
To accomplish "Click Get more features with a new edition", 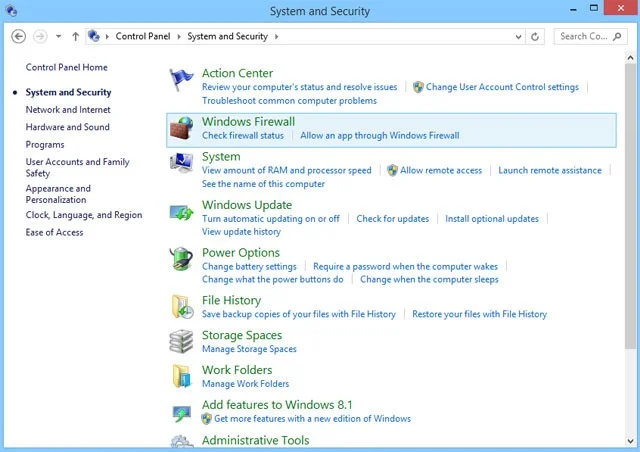I will [312, 419].
